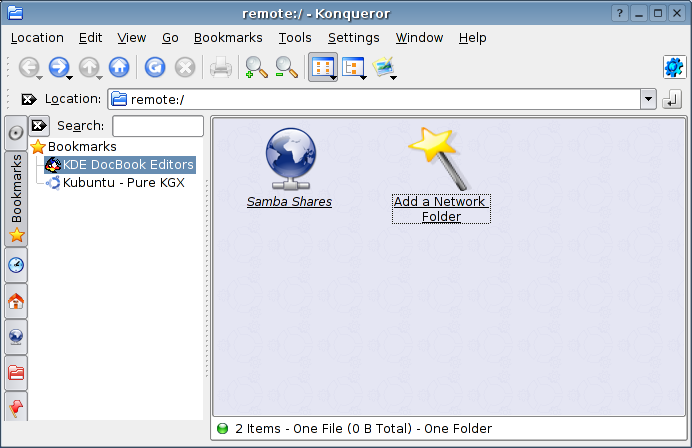This screenshot has height=448, width=692.
Task: Open the Help menu
Action: click(472, 38)
